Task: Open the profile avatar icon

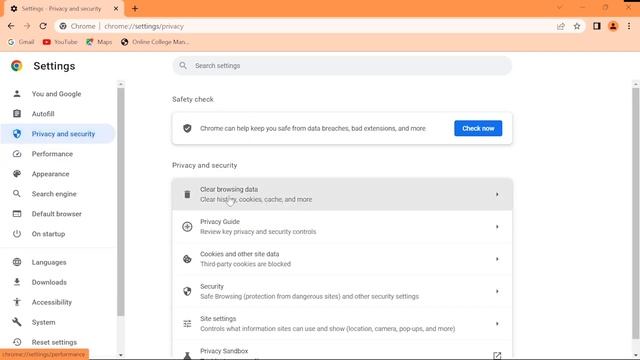Action: coord(613,26)
